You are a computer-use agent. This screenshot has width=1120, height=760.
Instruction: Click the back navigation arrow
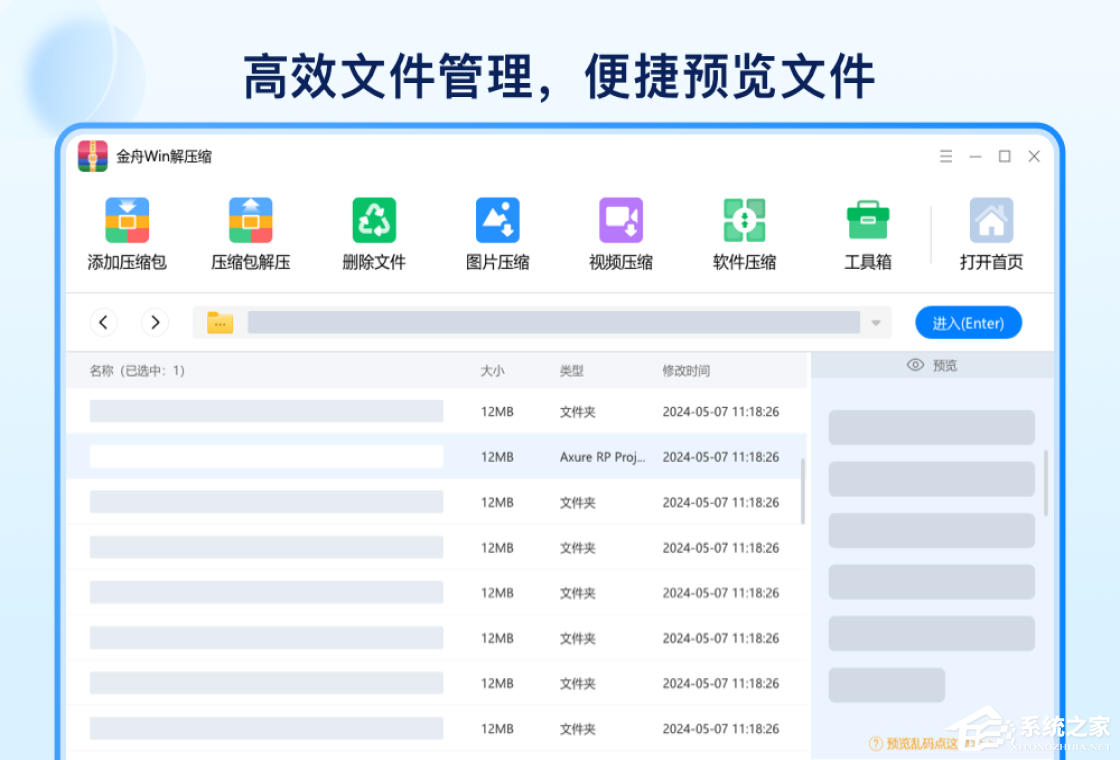(x=104, y=322)
